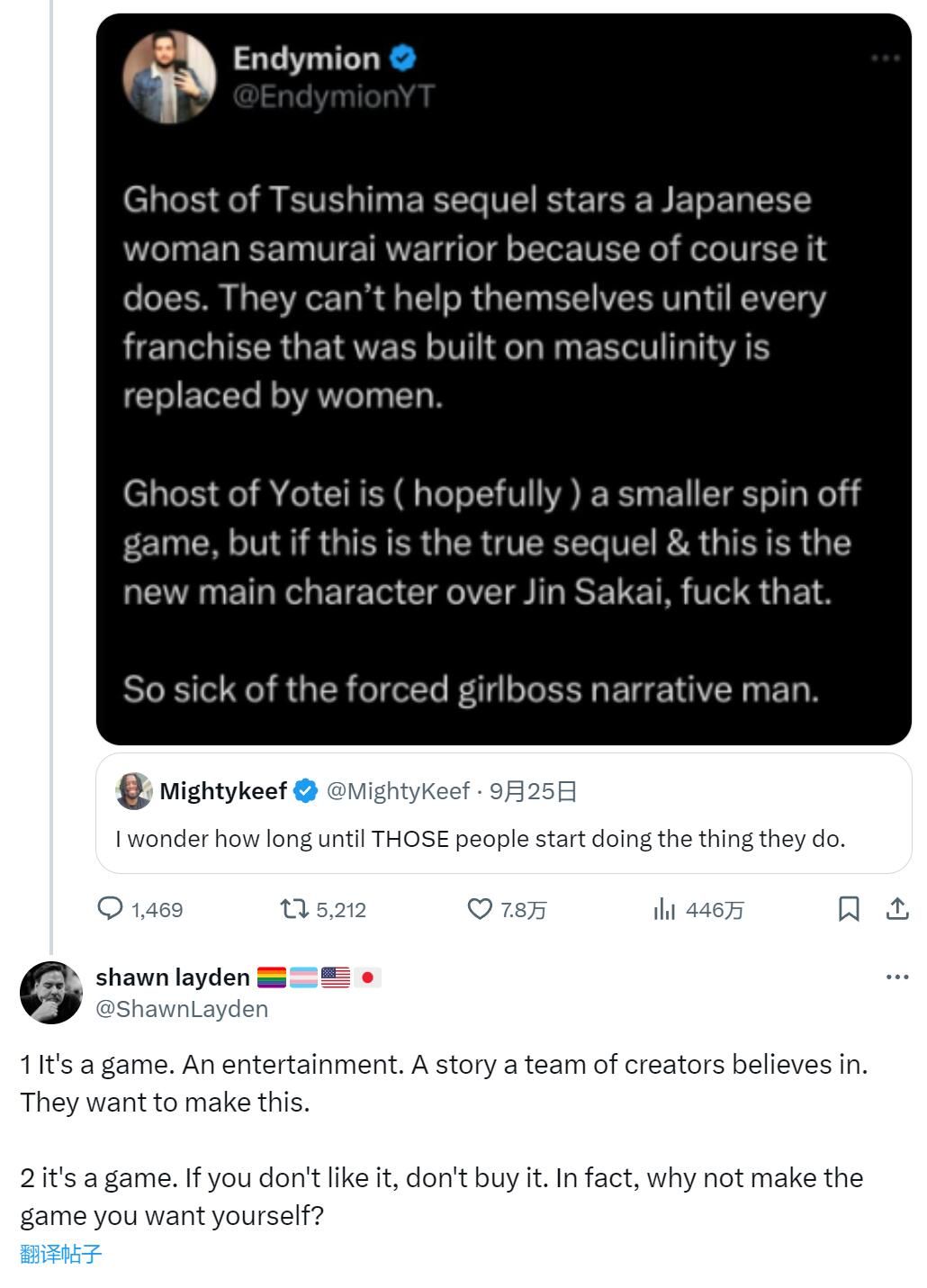This screenshot has height=1288, width=927.
Task: Open the @MightyKeef handle
Action: coord(398,791)
